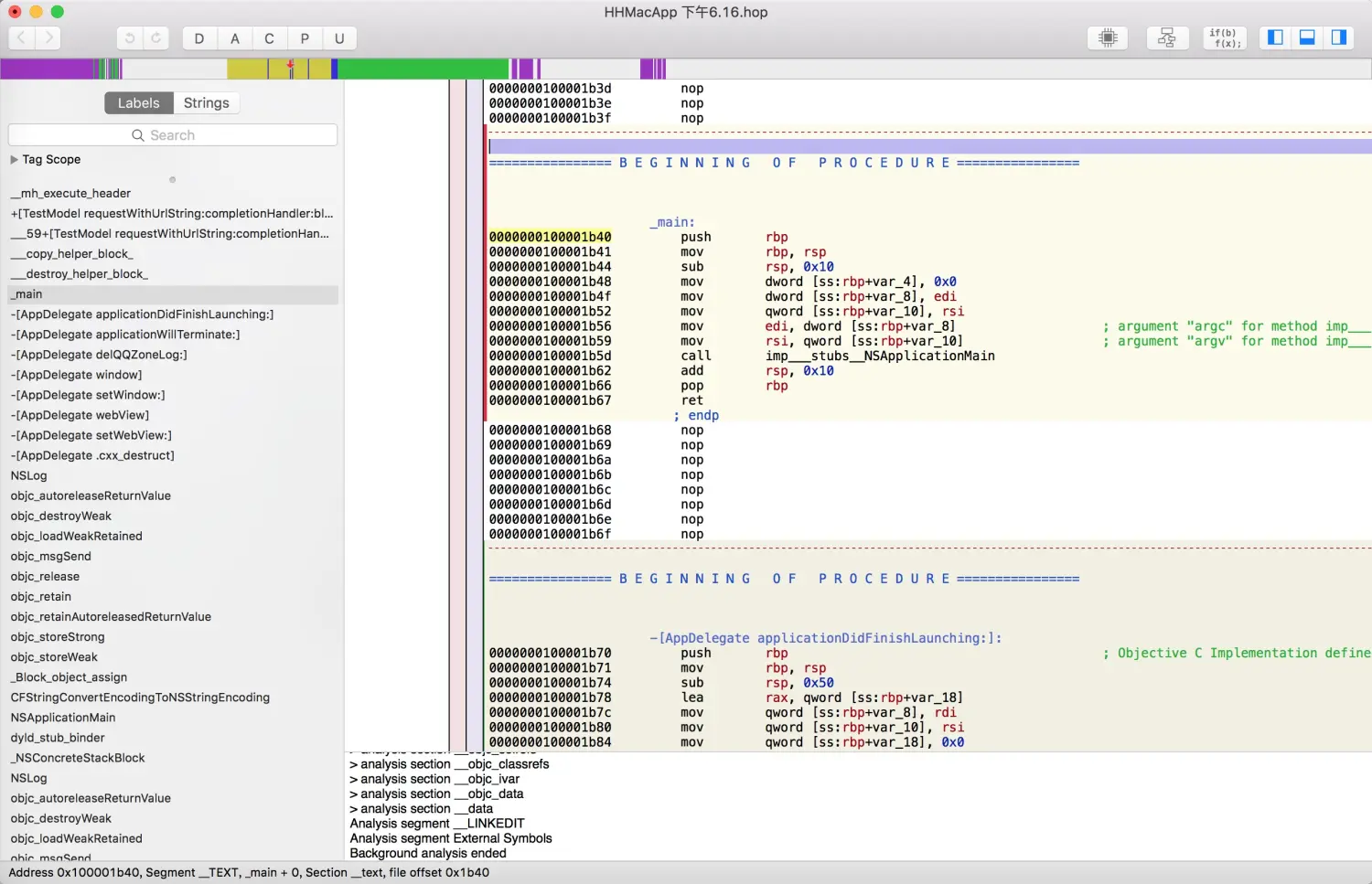
Task: Select CFStringConvertEncodingToNSStringEncoding label
Action: tap(140, 698)
